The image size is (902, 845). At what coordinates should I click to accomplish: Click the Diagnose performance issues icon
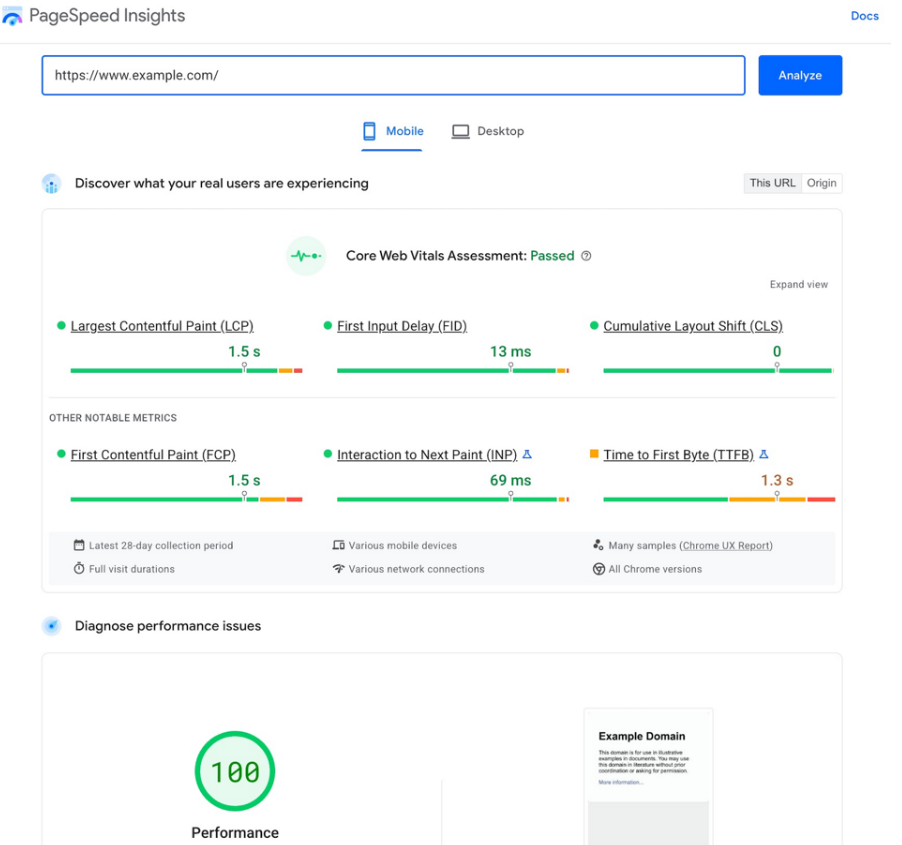(52, 626)
